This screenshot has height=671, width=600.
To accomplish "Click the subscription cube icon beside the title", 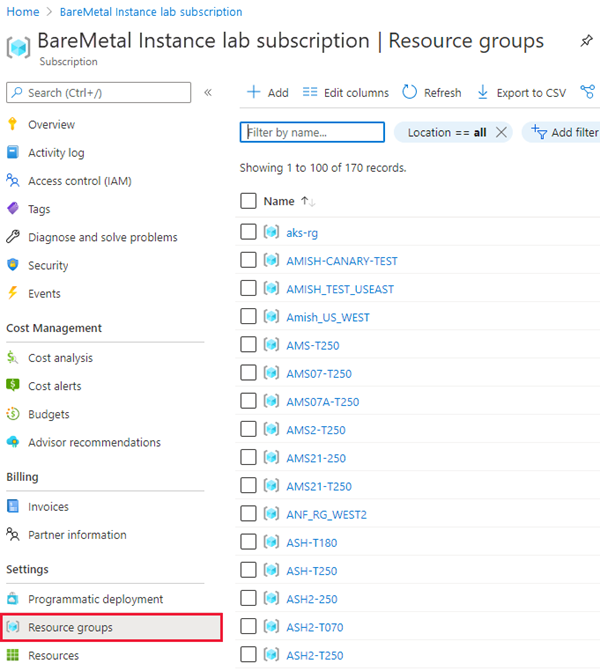I will [x=18, y=47].
